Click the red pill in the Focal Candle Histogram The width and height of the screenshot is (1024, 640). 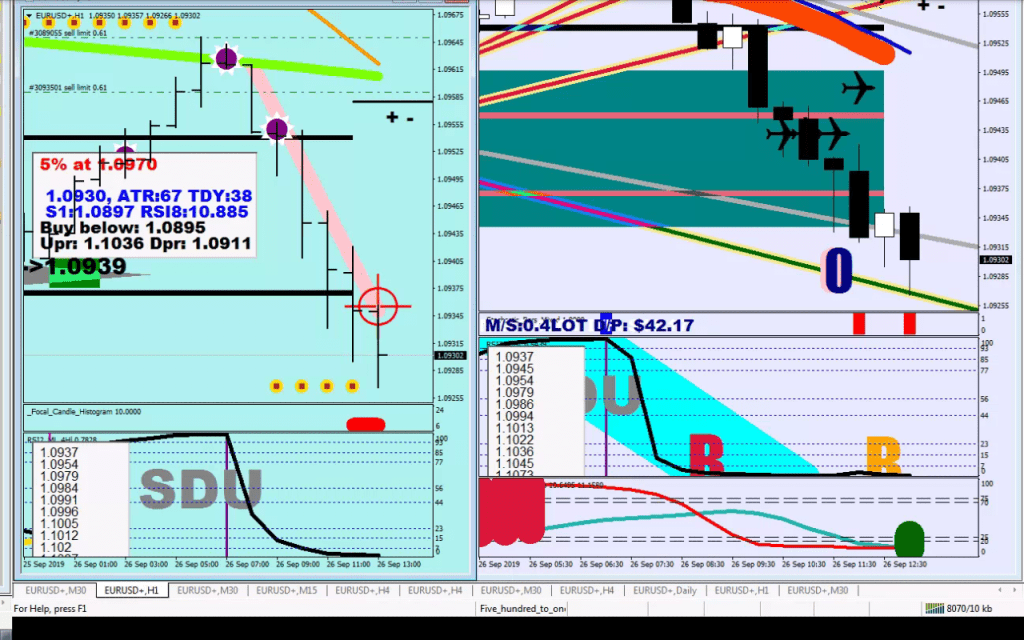[365, 424]
